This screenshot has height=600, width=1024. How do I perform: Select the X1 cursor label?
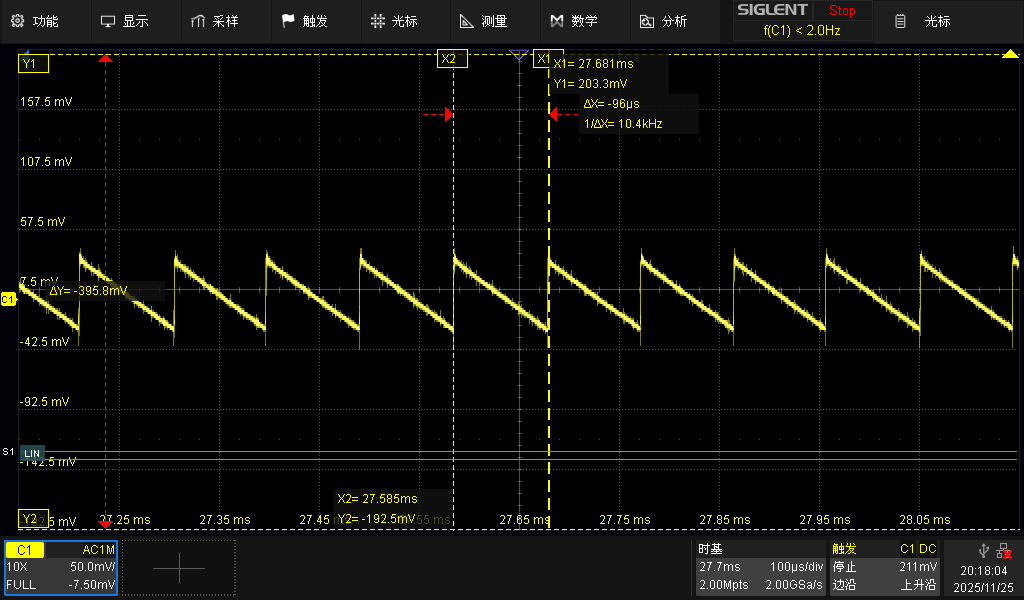(543, 59)
